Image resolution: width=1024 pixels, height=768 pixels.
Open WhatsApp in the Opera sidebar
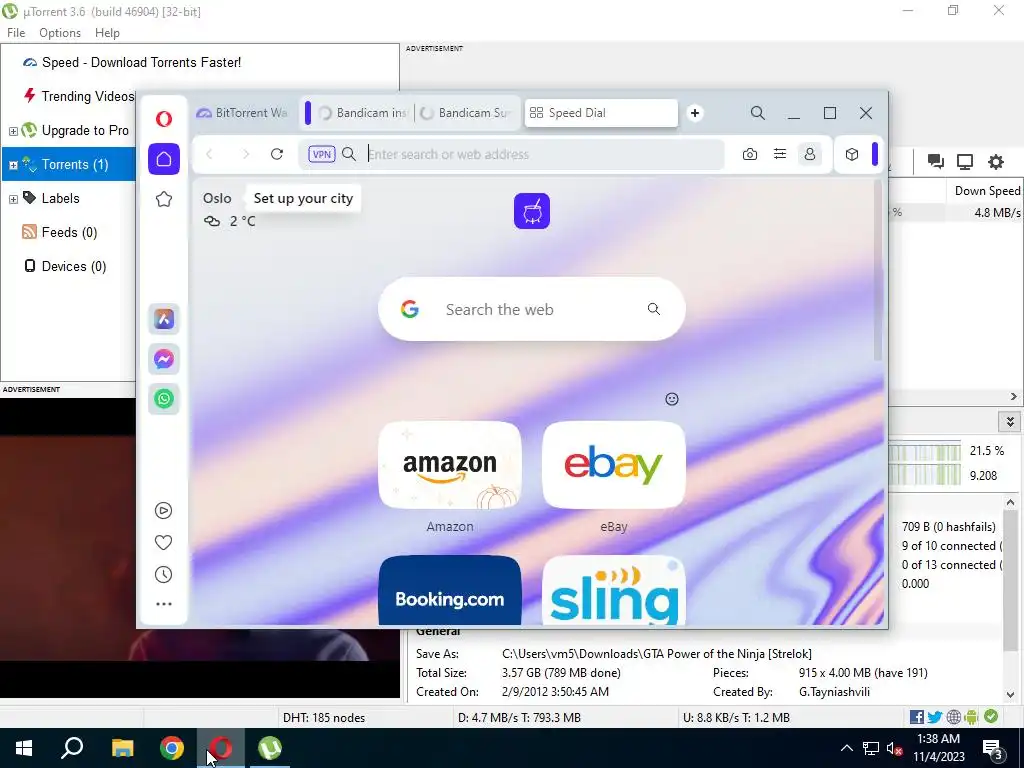[164, 399]
